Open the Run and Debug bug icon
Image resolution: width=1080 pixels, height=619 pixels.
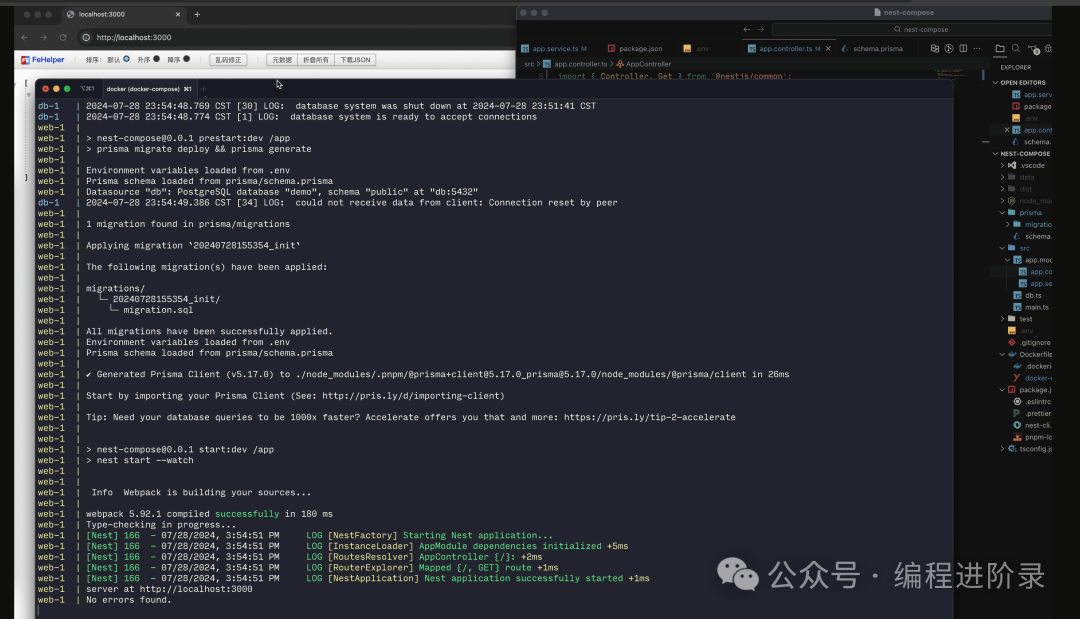point(1048,48)
